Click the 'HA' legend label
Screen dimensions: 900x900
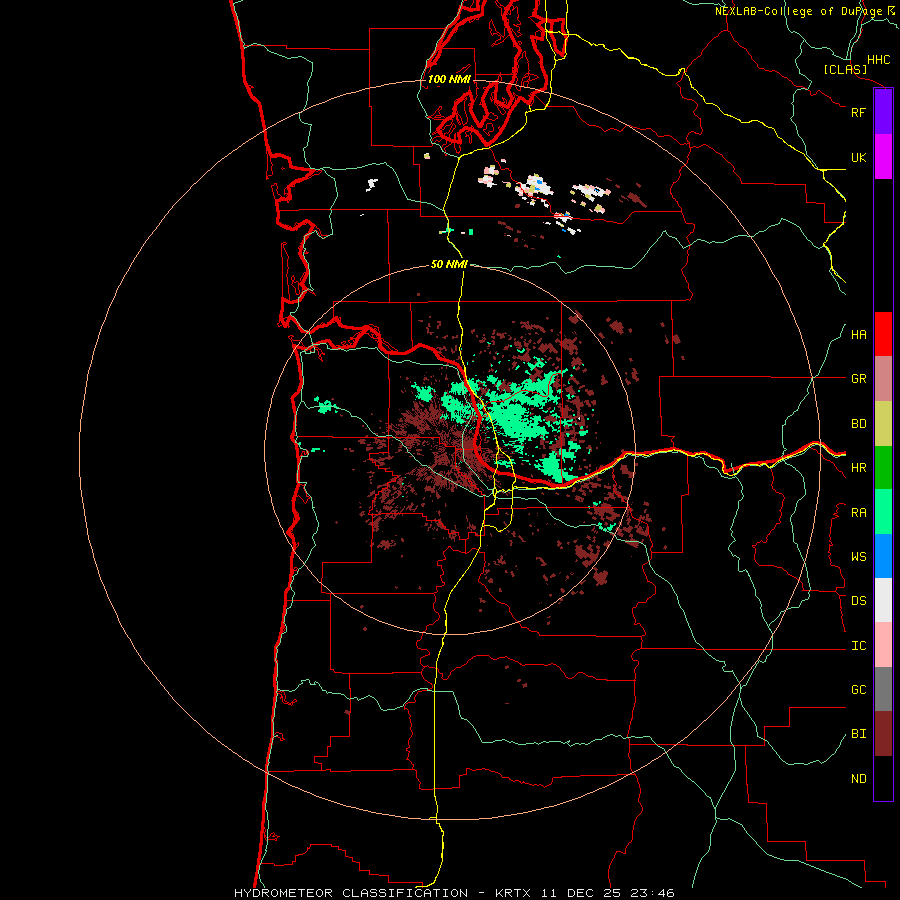(858, 335)
